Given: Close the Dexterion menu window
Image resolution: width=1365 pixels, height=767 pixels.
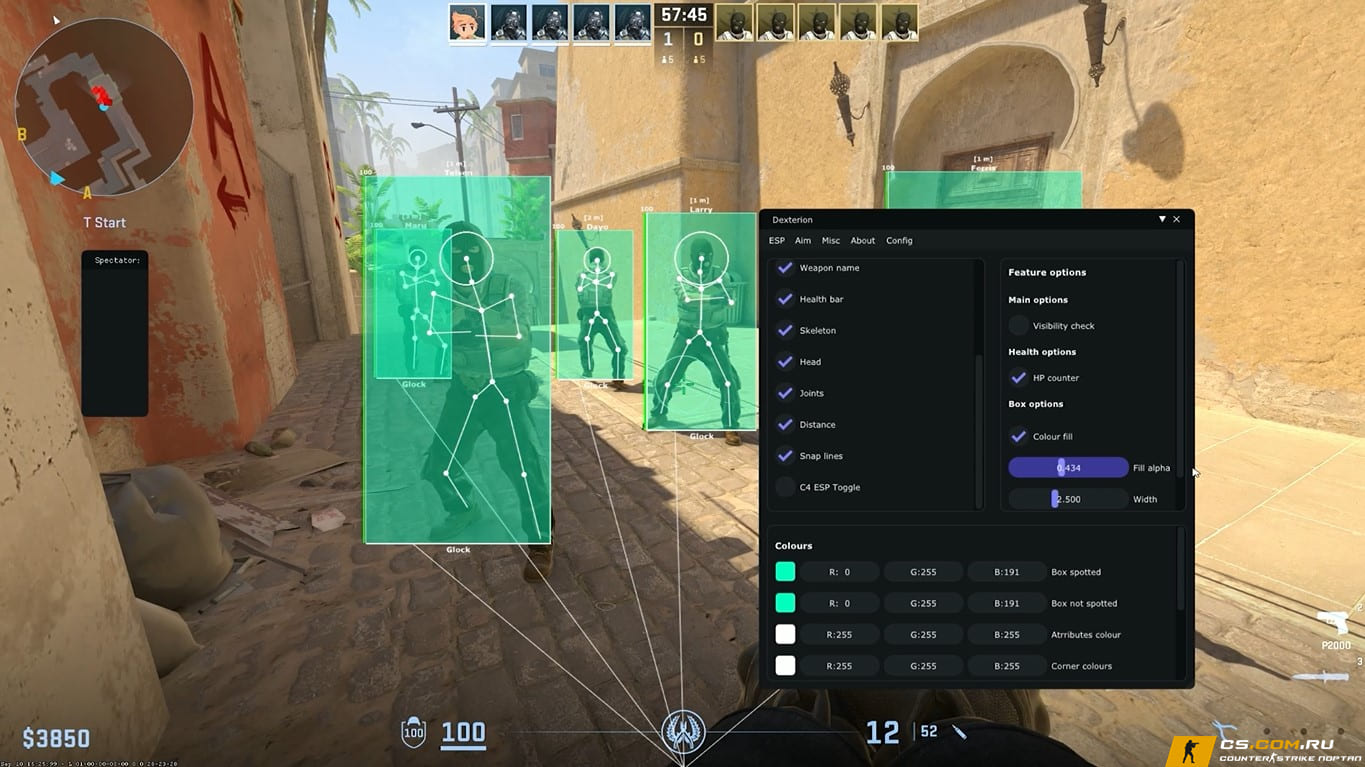Looking at the screenshot, I should (x=1177, y=219).
